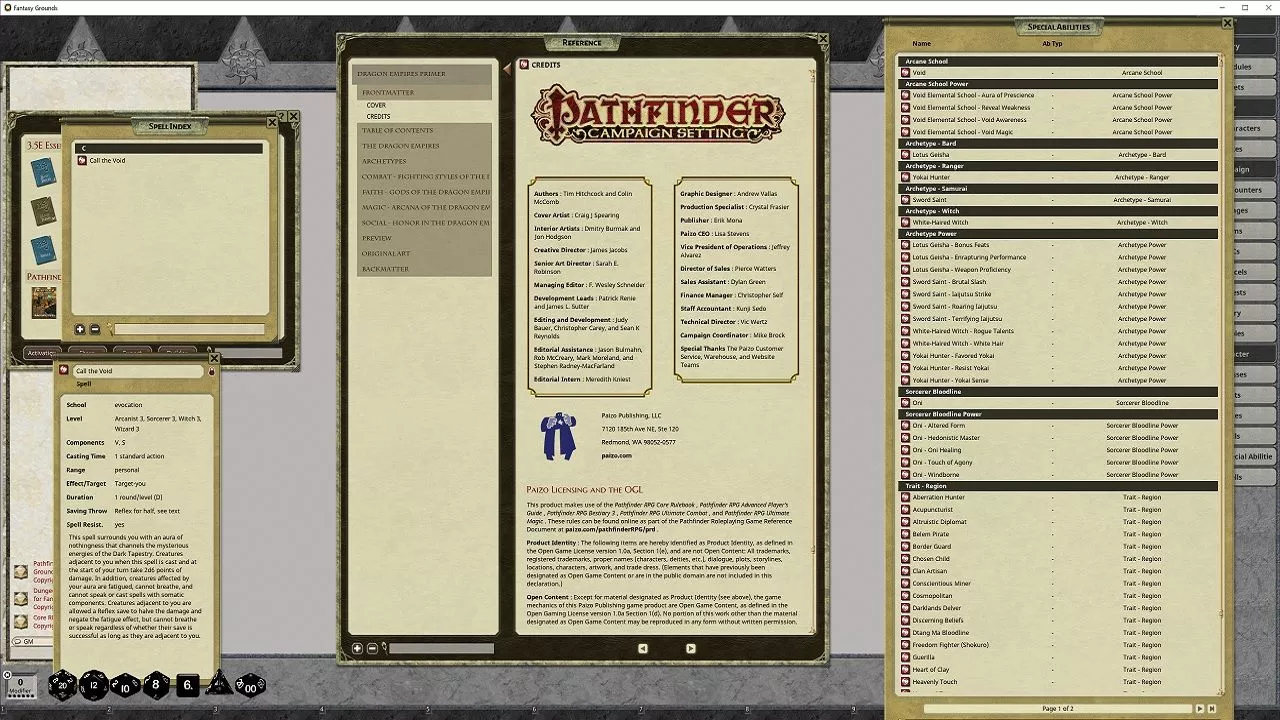The height and width of the screenshot is (720, 1280).
Task: Roll the d10 die
Action: 125,686
